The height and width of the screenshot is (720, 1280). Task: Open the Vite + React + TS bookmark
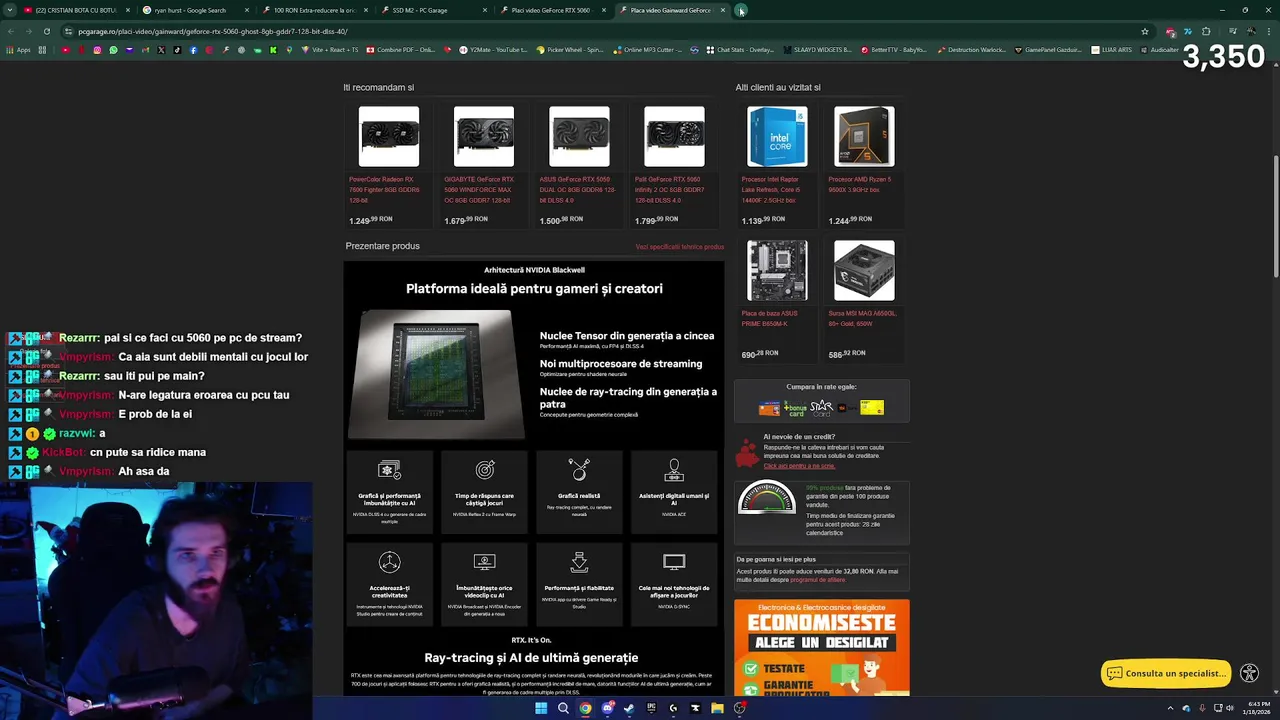(329, 49)
